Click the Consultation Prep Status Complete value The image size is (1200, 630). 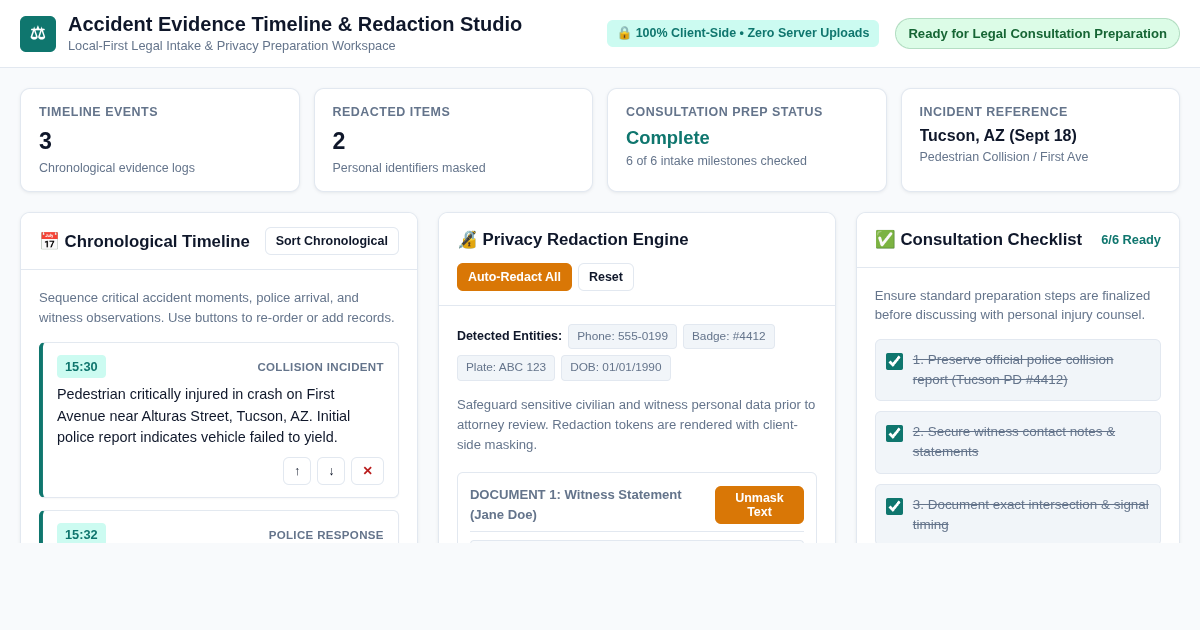668,138
